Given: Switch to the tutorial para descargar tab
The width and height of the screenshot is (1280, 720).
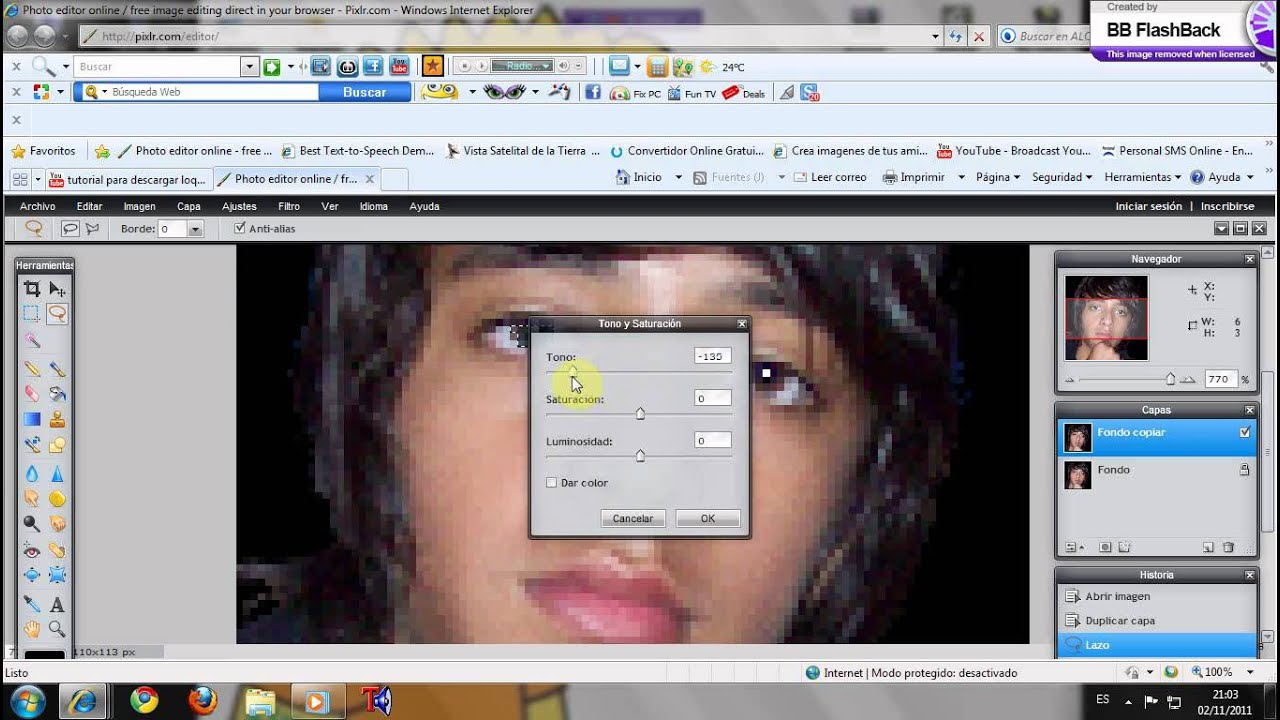Looking at the screenshot, I should tap(127, 179).
